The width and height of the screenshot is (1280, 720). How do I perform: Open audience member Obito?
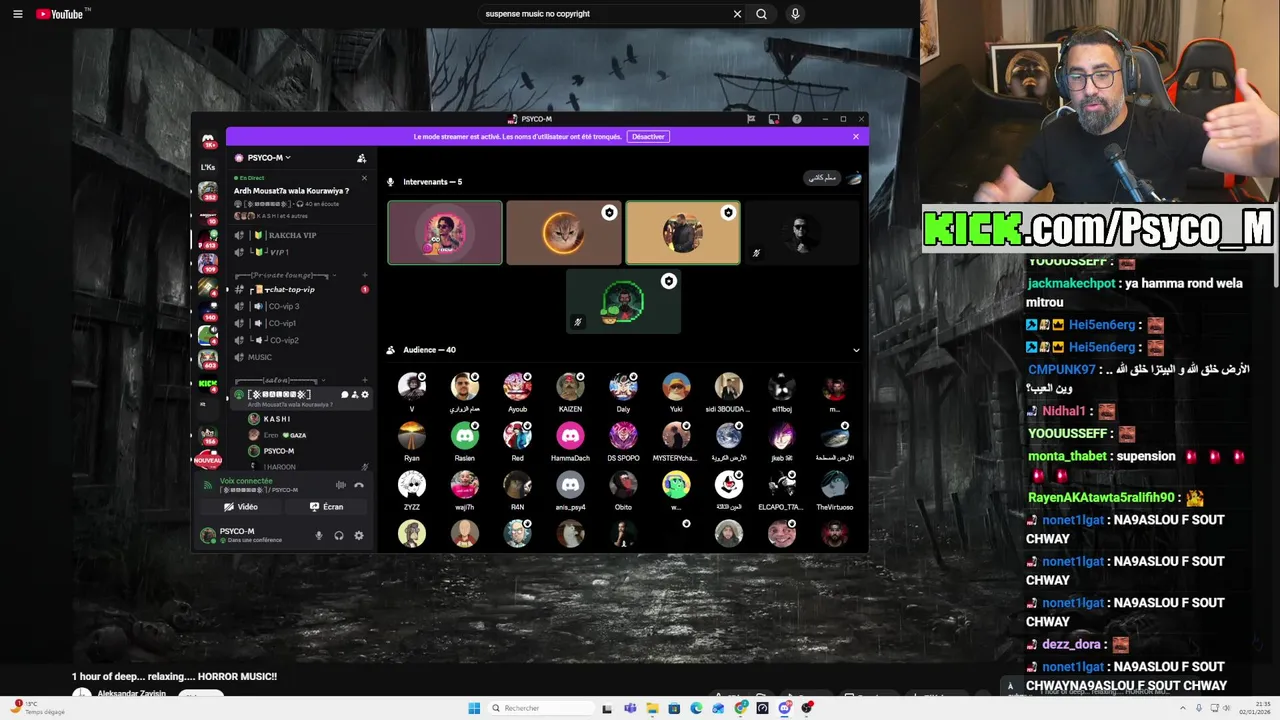[623, 491]
